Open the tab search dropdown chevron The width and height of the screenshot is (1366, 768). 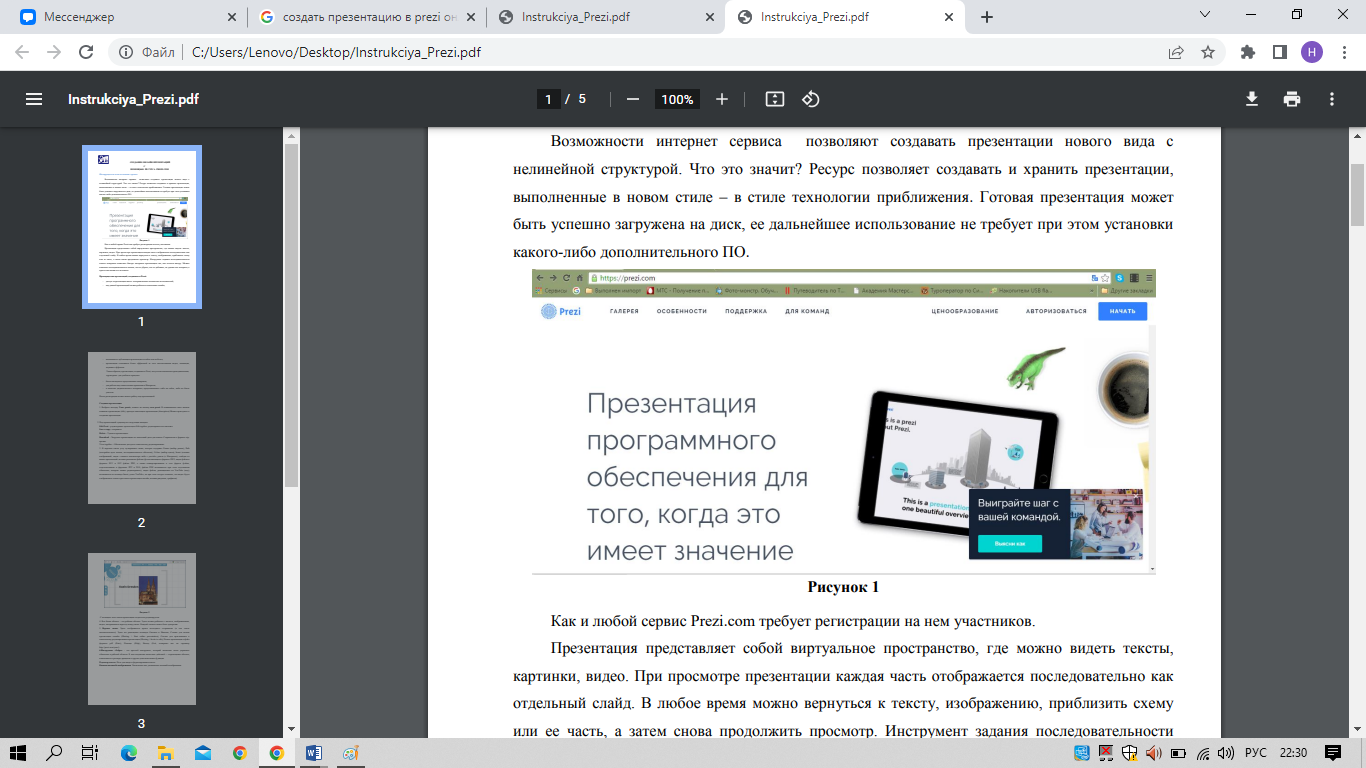coord(1204,15)
